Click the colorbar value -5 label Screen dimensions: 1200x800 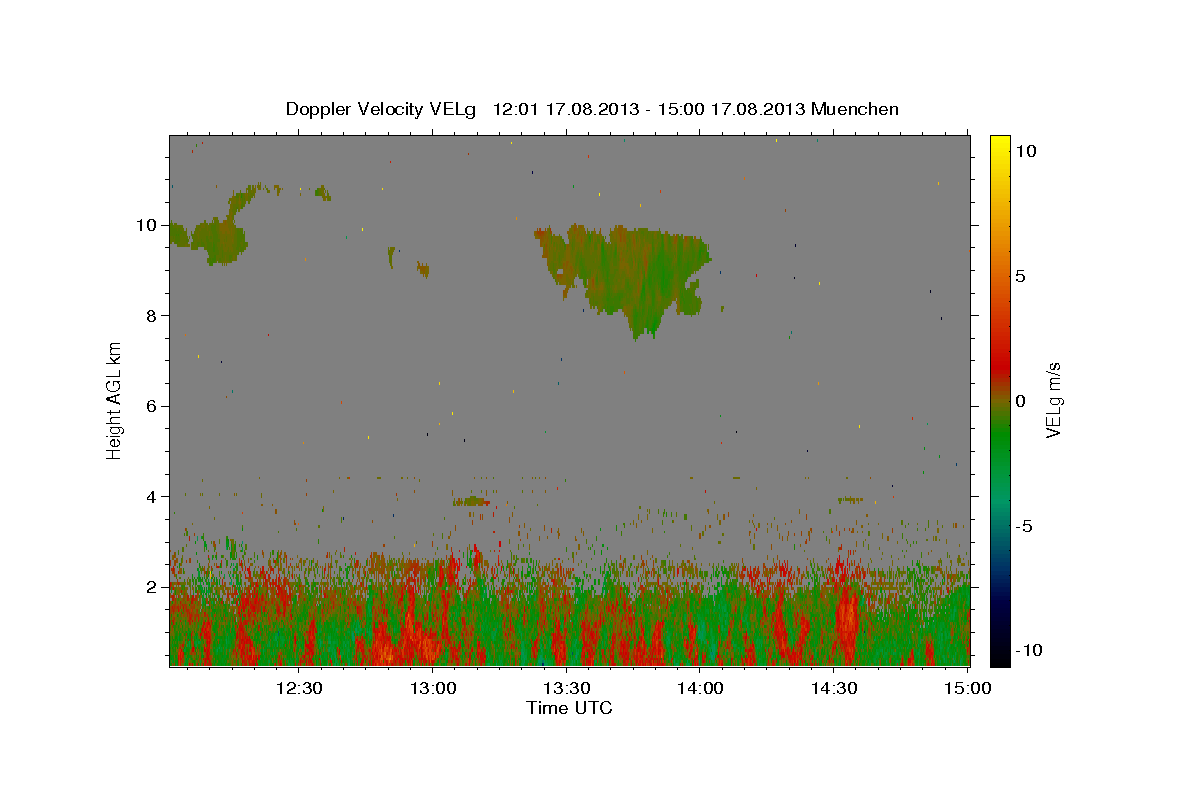tap(1023, 526)
